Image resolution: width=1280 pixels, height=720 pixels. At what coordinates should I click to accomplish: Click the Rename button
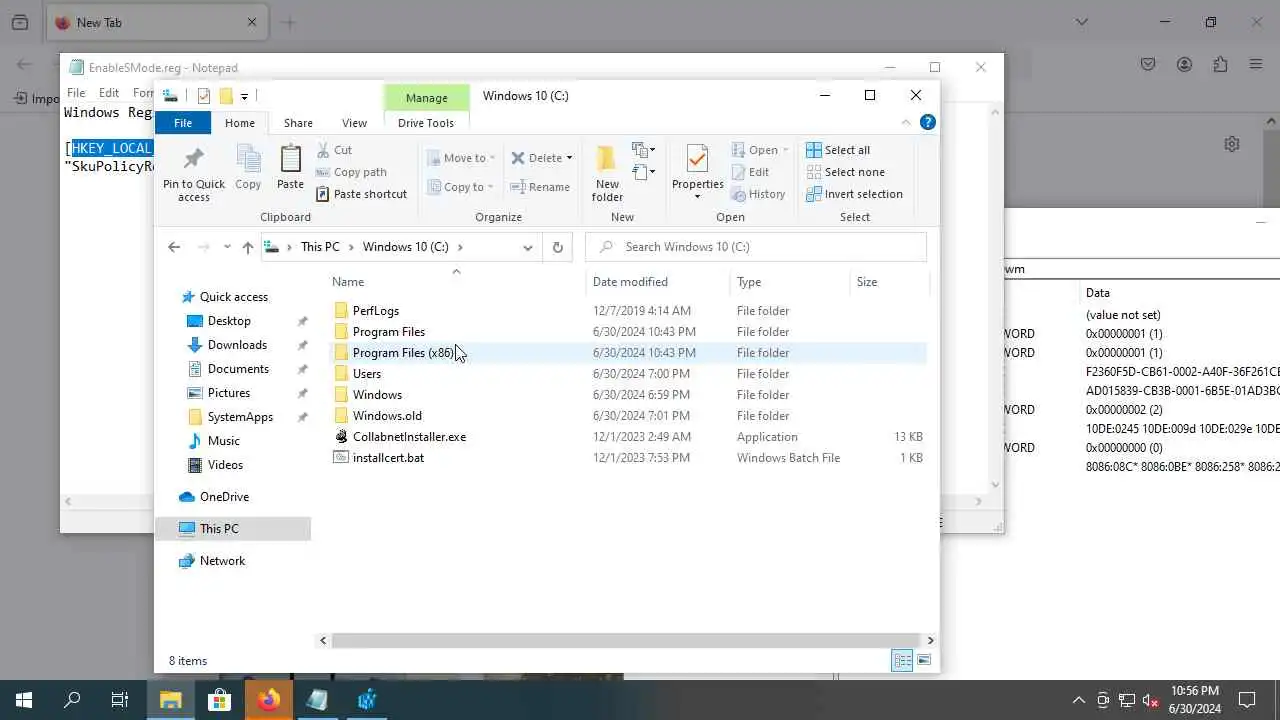coord(540,187)
